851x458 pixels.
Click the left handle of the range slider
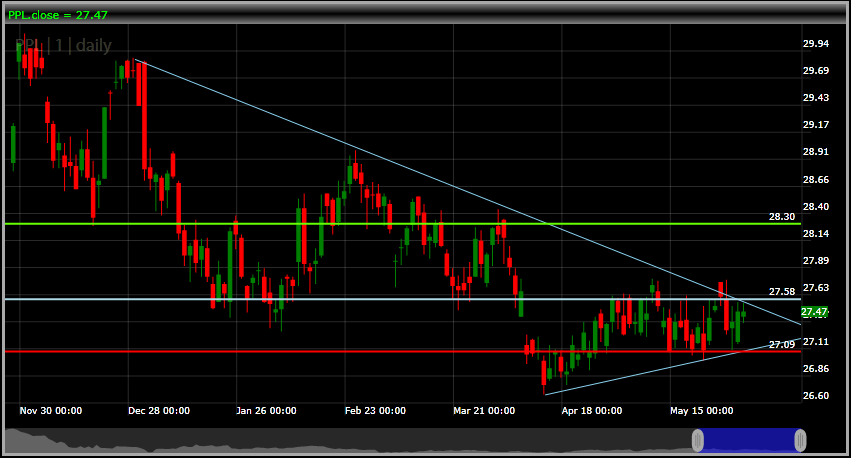tap(698, 440)
